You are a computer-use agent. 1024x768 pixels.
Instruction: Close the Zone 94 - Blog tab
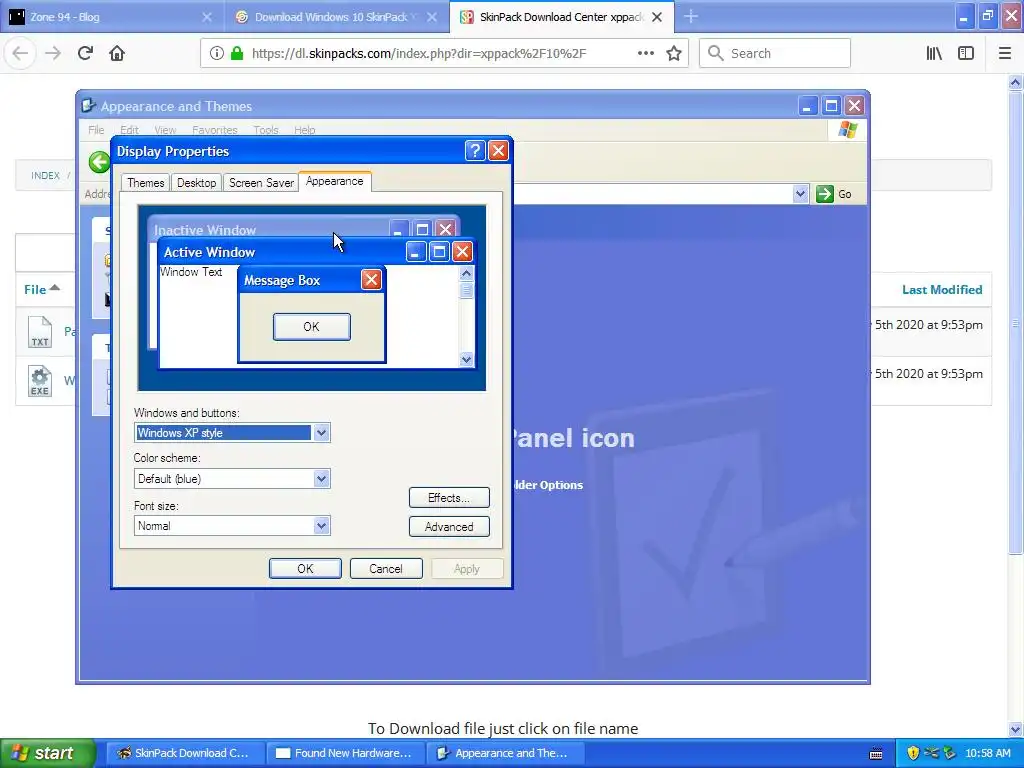click(x=206, y=17)
